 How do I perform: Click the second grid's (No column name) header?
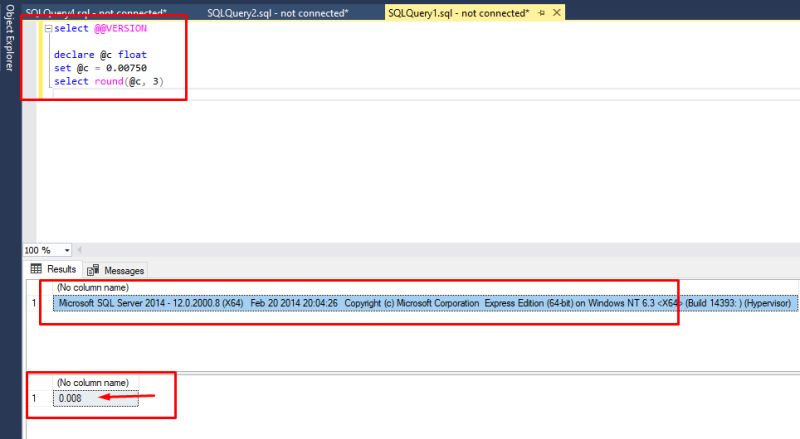(92, 382)
